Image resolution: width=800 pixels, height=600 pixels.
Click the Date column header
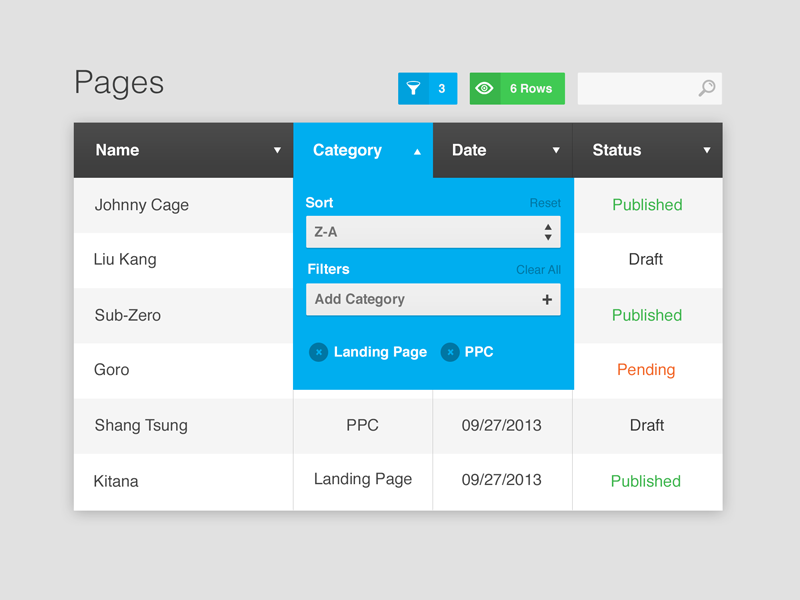pos(469,150)
